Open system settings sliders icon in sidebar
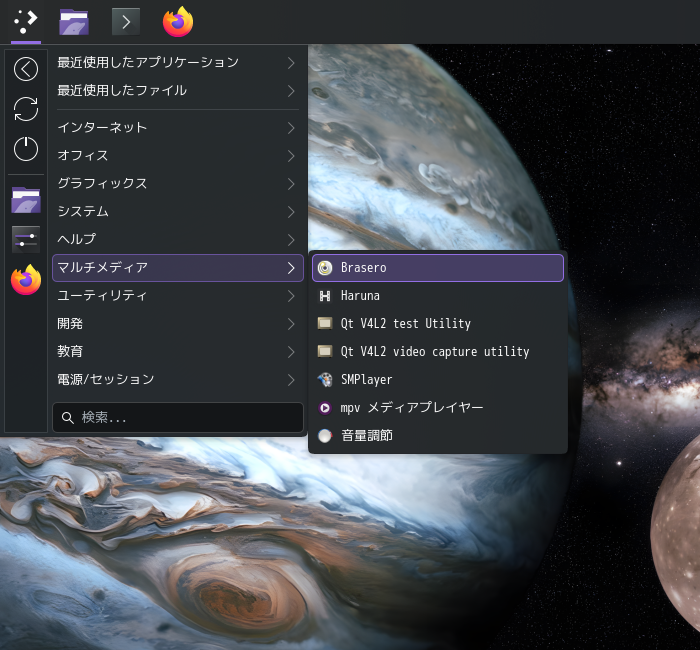700x650 pixels. click(x=26, y=240)
